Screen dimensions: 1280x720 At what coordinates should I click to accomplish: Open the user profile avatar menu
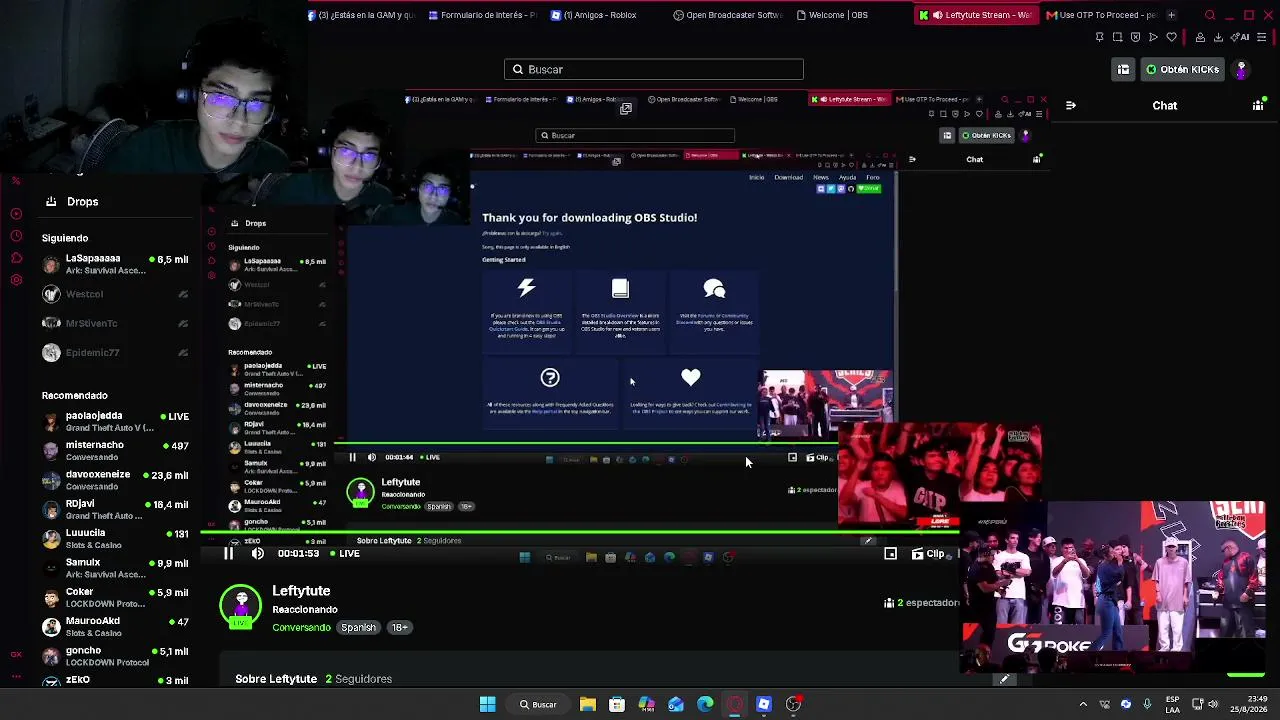coord(1241,70)
